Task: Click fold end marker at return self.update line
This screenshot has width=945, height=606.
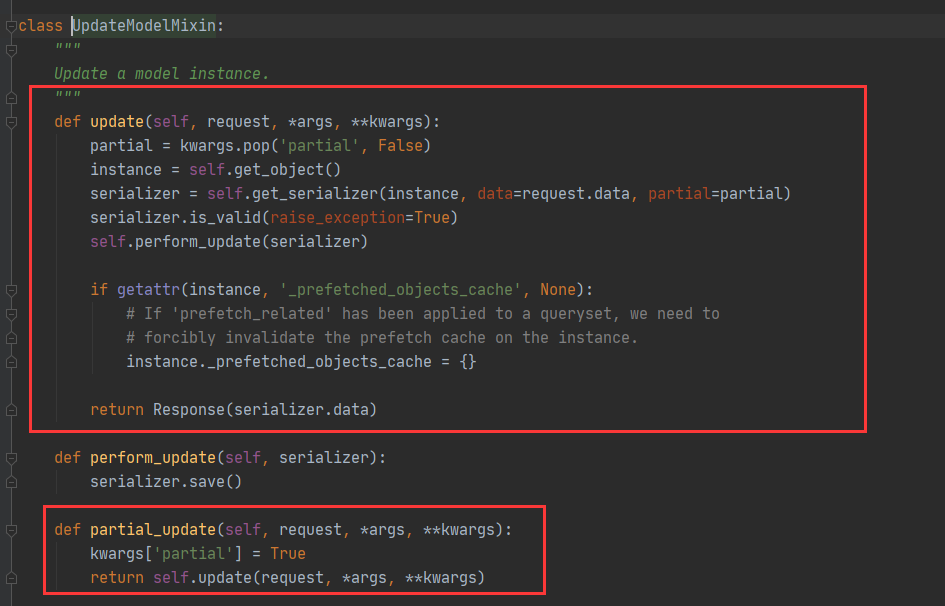Action: click(11, 578)
